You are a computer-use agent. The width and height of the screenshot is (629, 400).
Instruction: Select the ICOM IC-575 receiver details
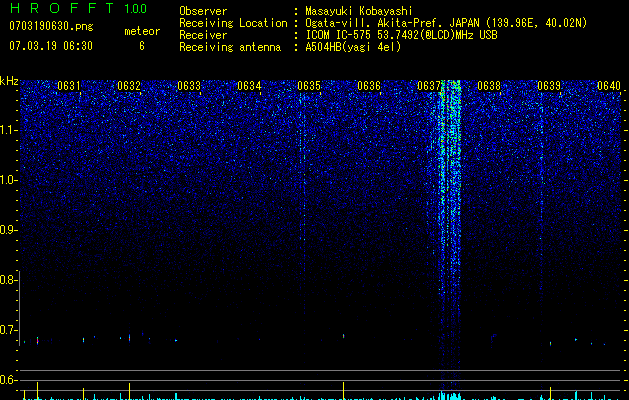click(x=401, y=35)
